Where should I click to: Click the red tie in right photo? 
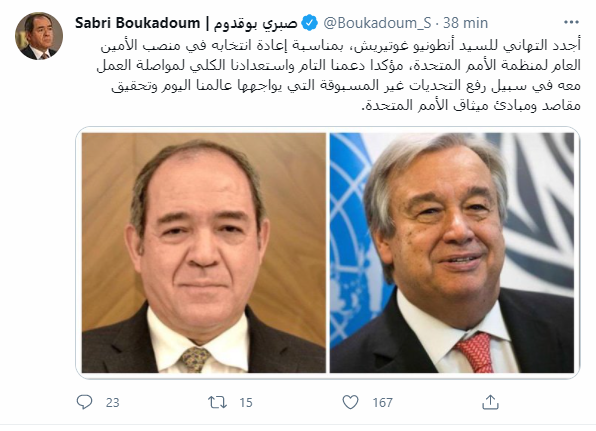point(475,352)
